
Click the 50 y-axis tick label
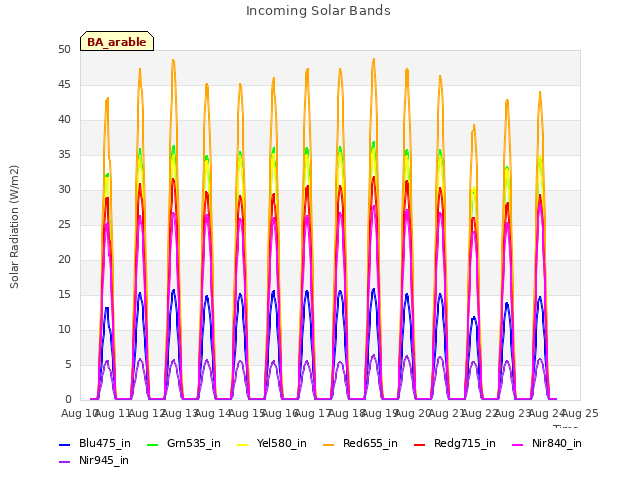(x=64, y=50)
